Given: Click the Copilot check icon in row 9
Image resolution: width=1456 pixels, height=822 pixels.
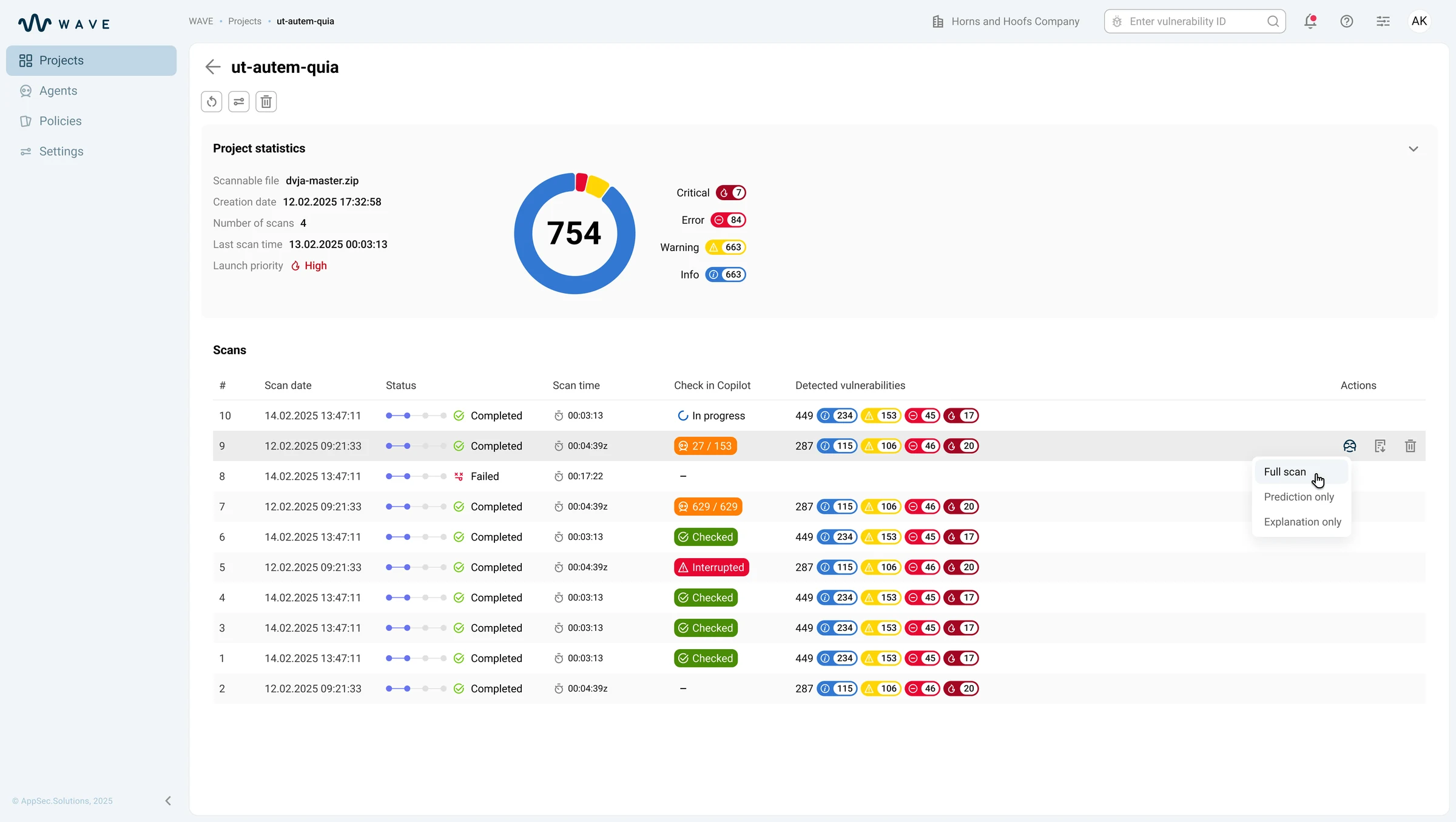Looking at the screenshot, I should [x=1350, y=446].
